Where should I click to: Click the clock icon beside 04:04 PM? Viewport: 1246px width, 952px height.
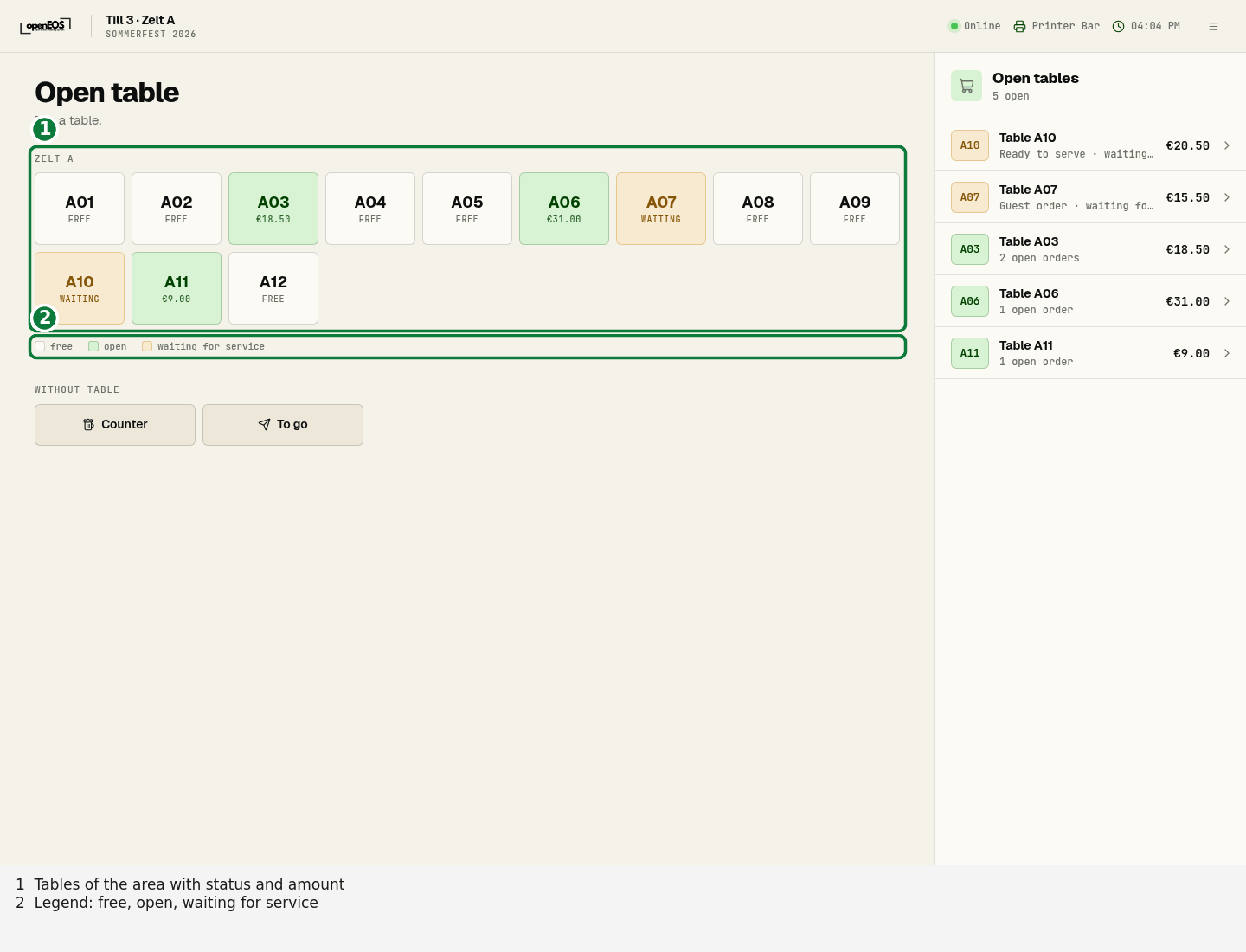pos(1118,26)
